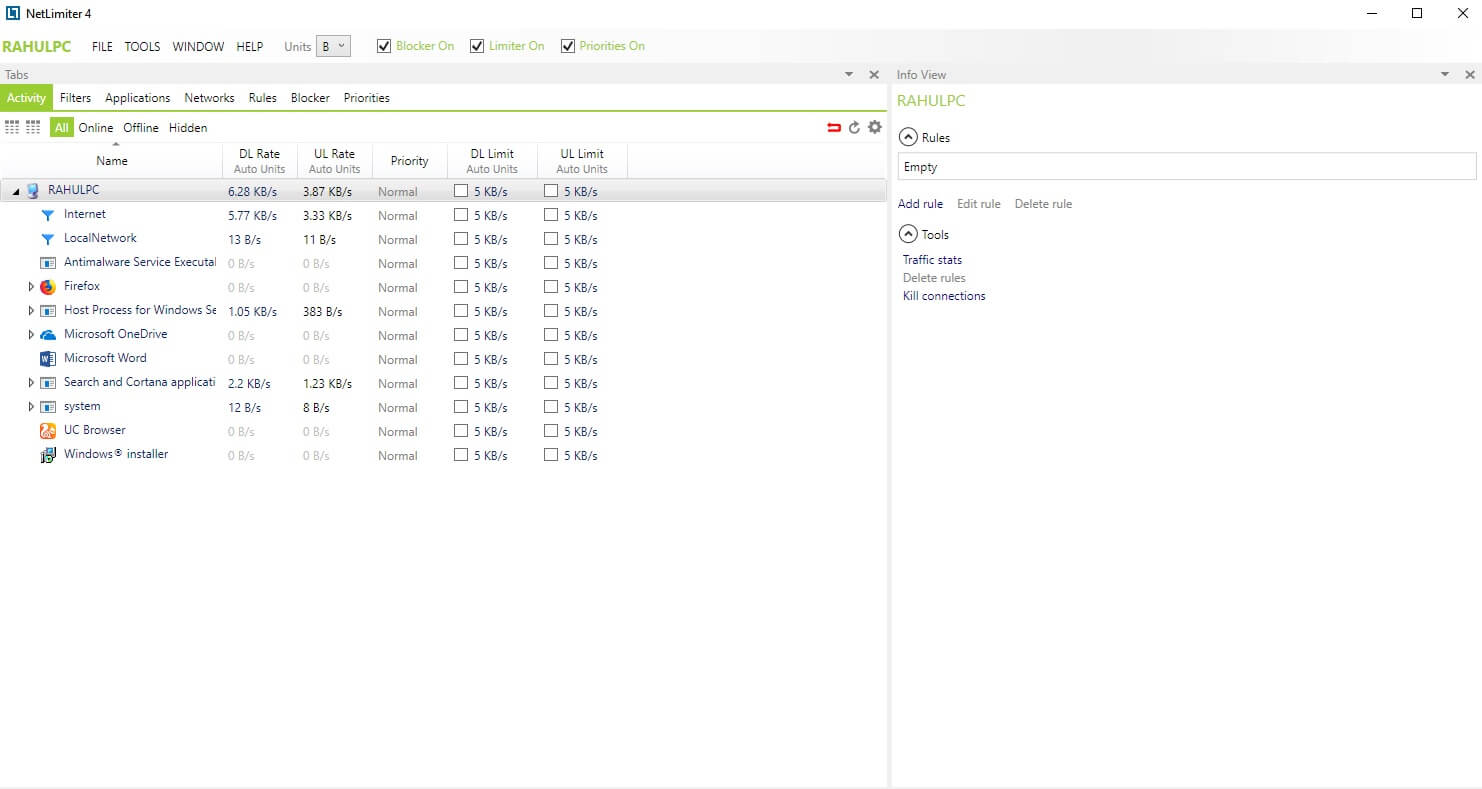Click the Windows installer icon
1482x789 pixels.
(47, 455)
